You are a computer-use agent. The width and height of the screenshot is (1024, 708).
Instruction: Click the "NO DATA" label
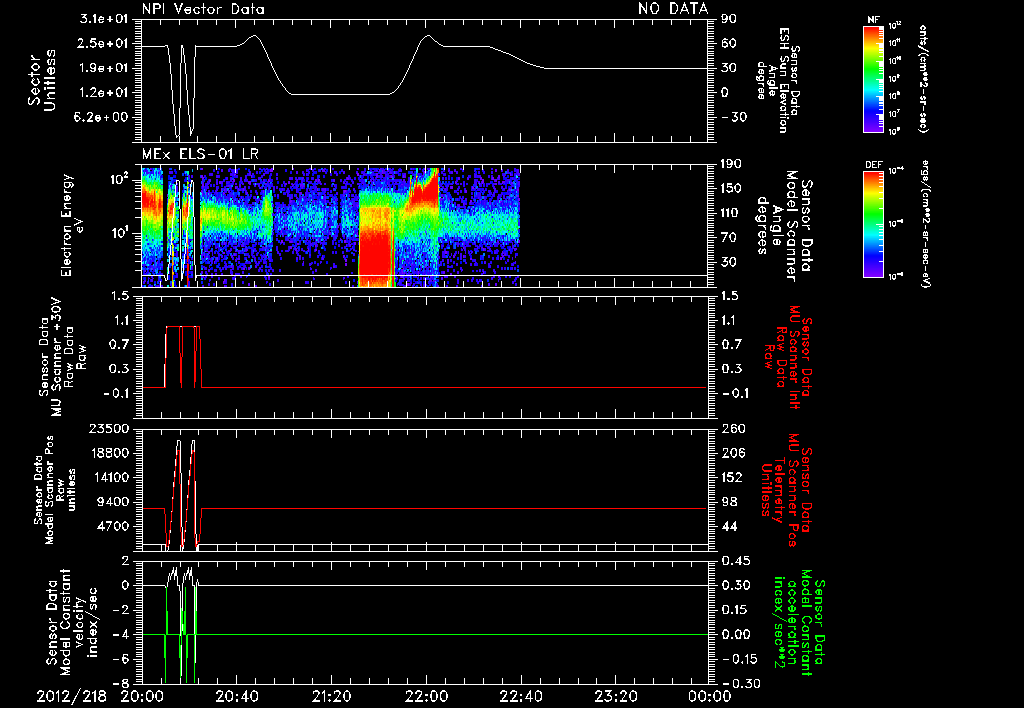point(673,9)
